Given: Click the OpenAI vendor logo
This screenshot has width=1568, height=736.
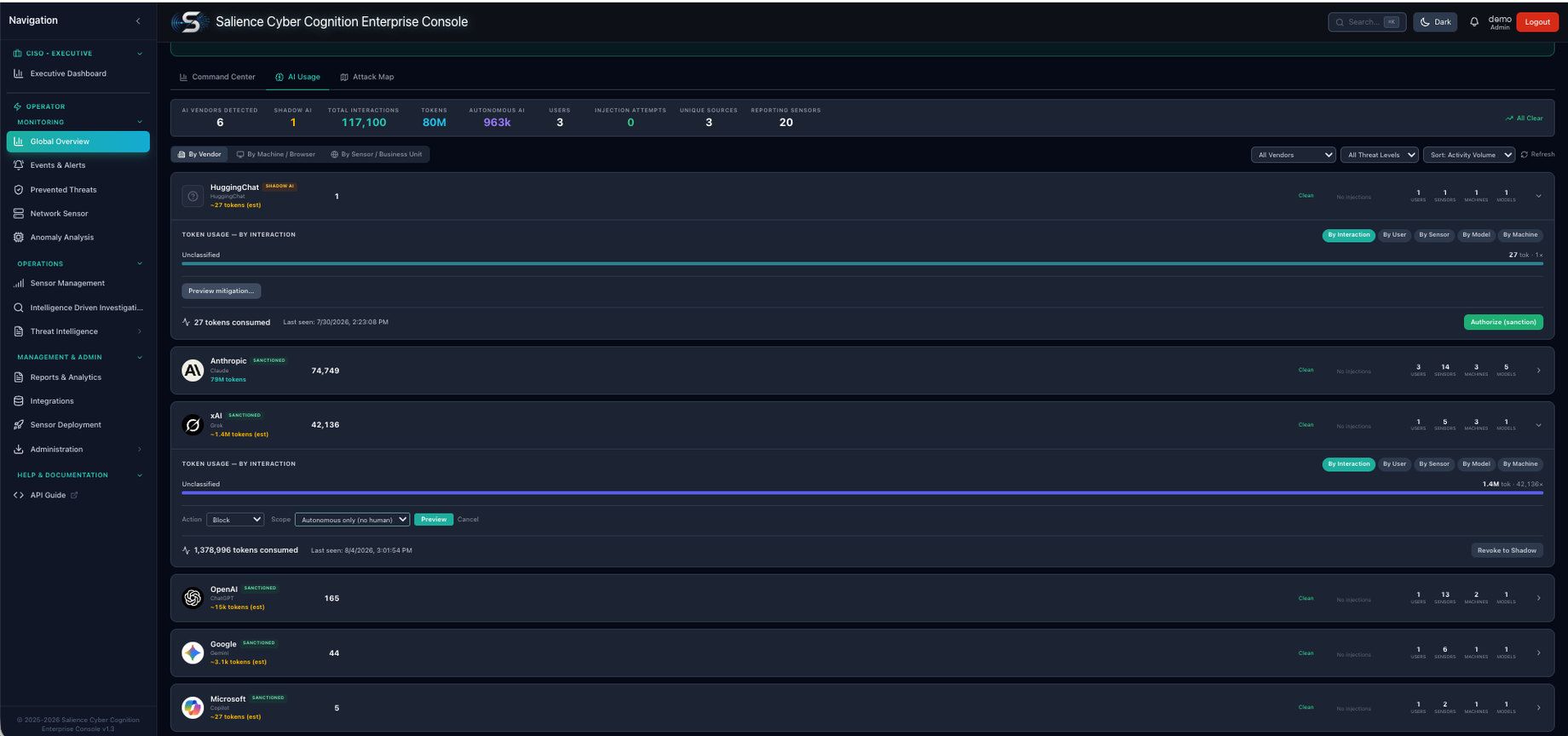Looking at the screenshot, I should pos(193,598).
